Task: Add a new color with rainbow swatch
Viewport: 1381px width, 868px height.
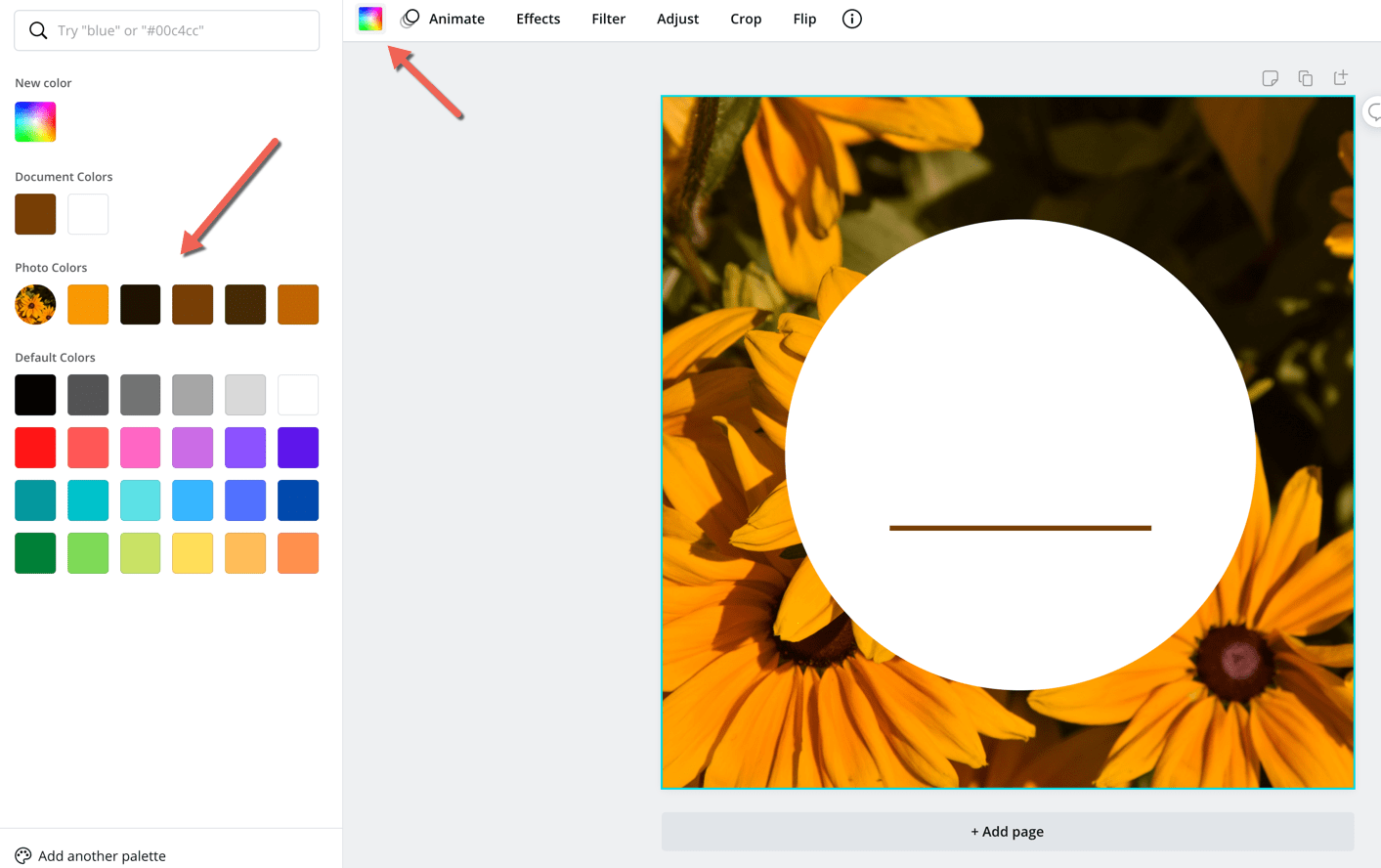Action: pyautogui.click(x=35, y=122)
